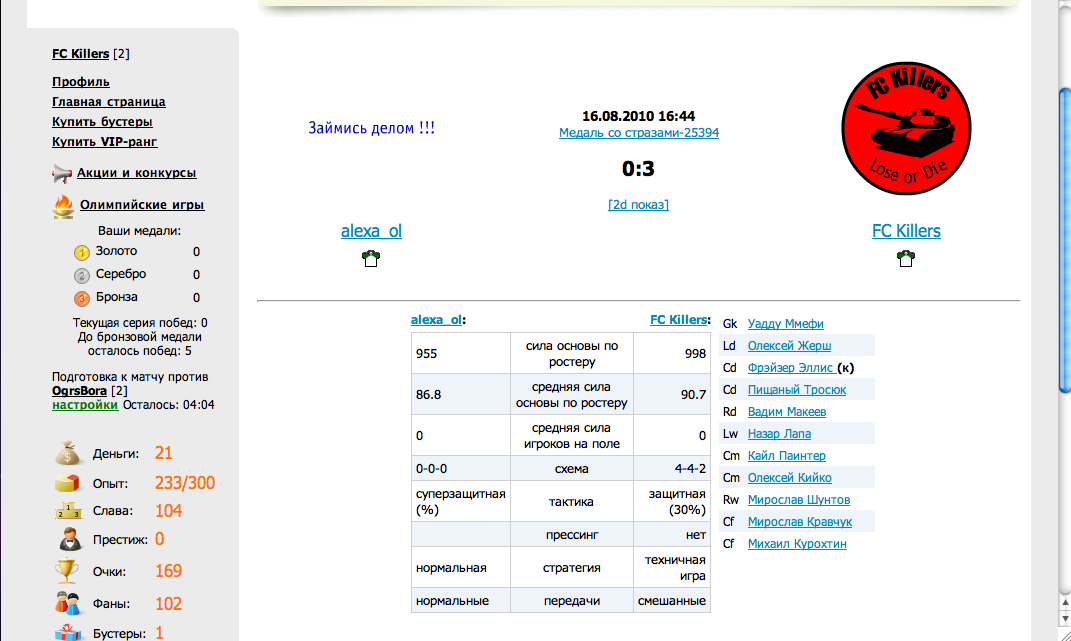
Task: Click the megaphone icon beside Акции и конкурсы
Action: coord(62,174)
